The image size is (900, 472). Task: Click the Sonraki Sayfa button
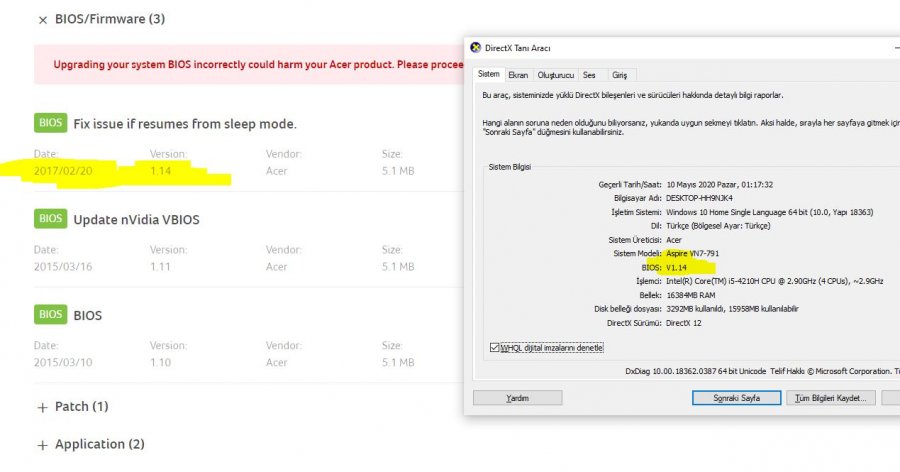pos(736,398)
